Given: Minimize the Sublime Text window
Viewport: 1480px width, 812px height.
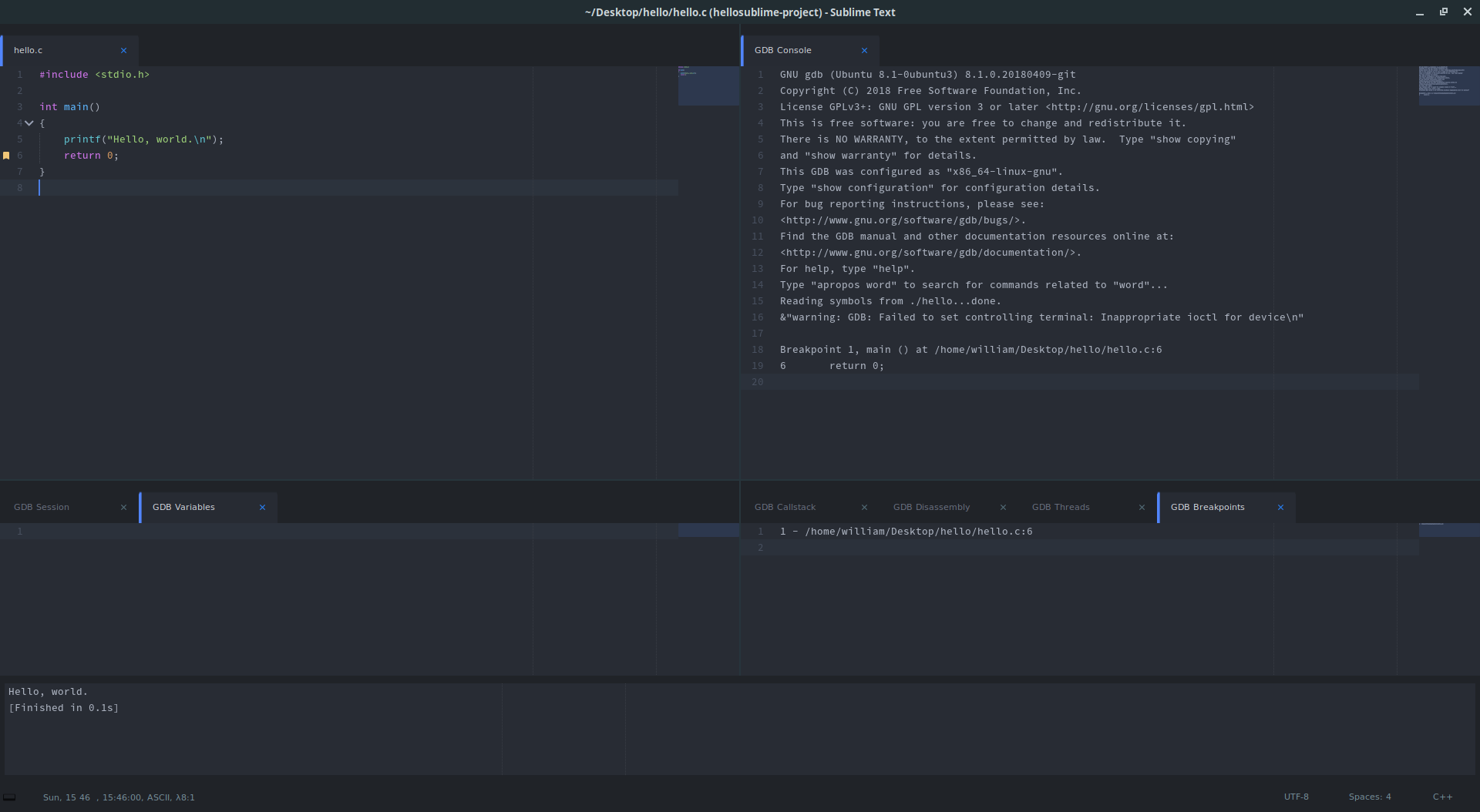Looking at the screenshot, I should 1420,12.
